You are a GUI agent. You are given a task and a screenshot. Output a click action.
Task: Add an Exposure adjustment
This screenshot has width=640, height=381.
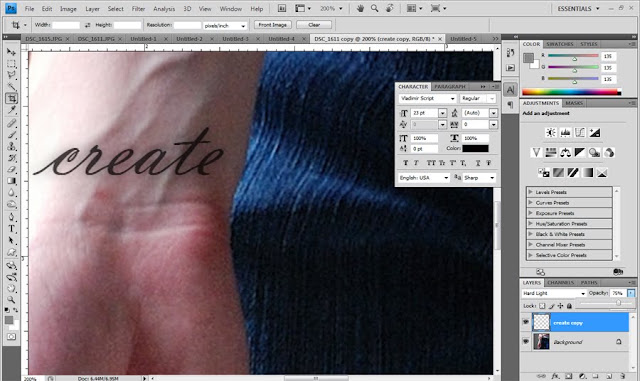click(x=595, y=132)
